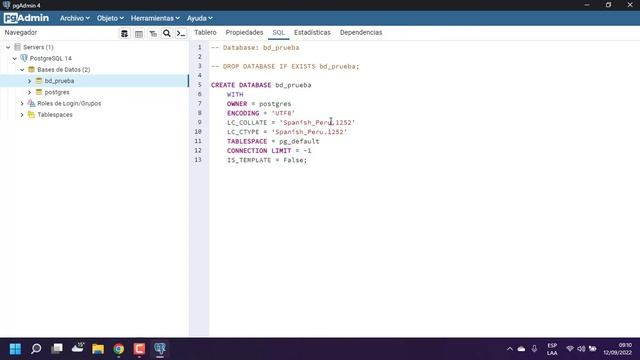
Task: Open the Objeto menu
Action: (110, 18)
